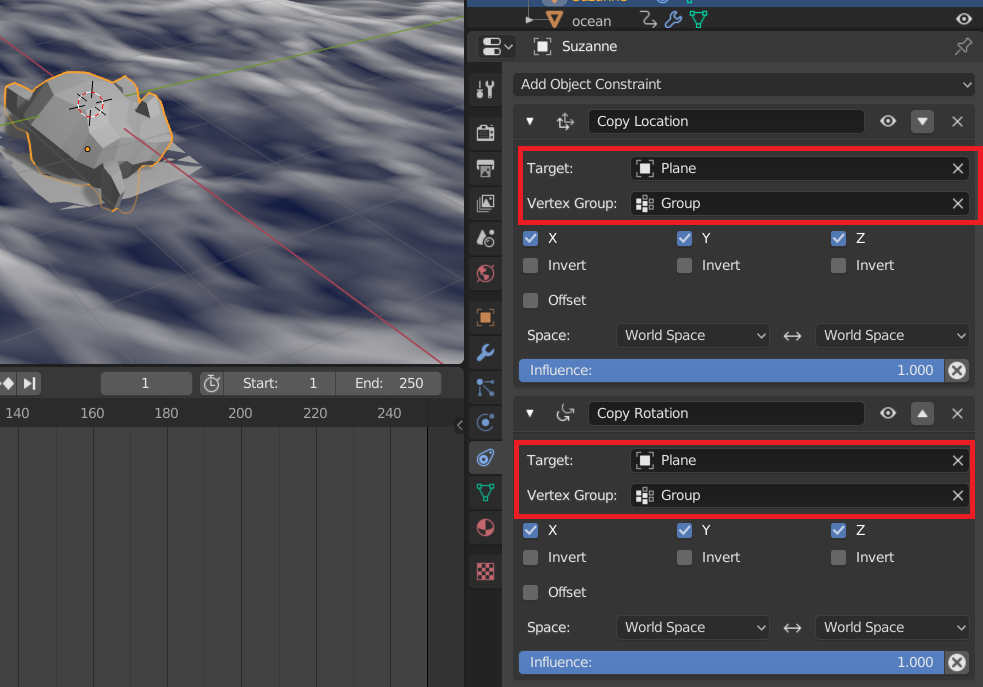Open the Physics properties tab
Image resolution: width=983 pixels, height=687 pixels.
tap(485, 422)
